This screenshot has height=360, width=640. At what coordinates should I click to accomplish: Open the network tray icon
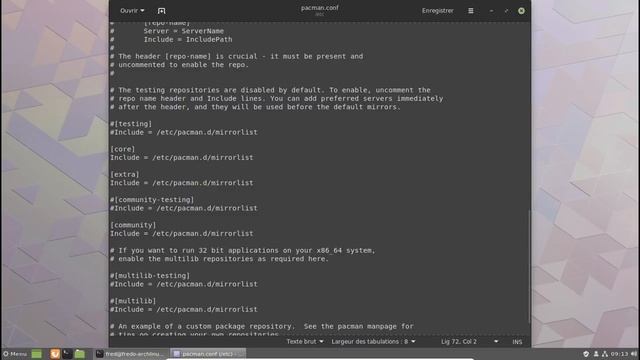point(605,354)
